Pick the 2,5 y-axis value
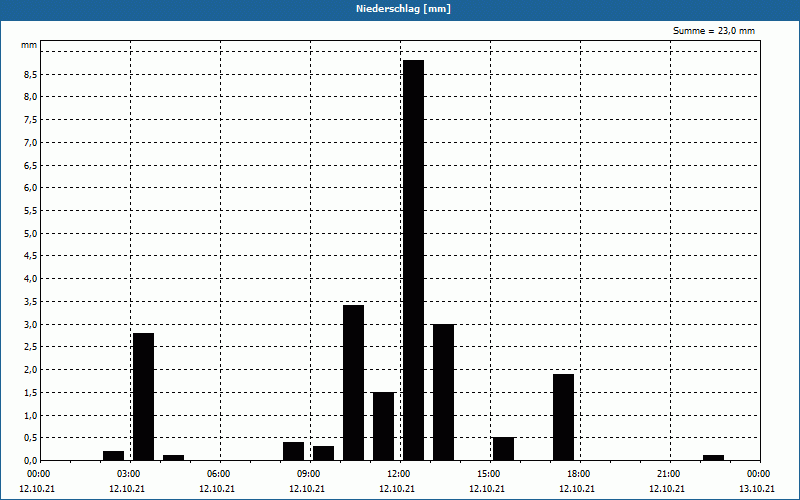 pos(31,346)
